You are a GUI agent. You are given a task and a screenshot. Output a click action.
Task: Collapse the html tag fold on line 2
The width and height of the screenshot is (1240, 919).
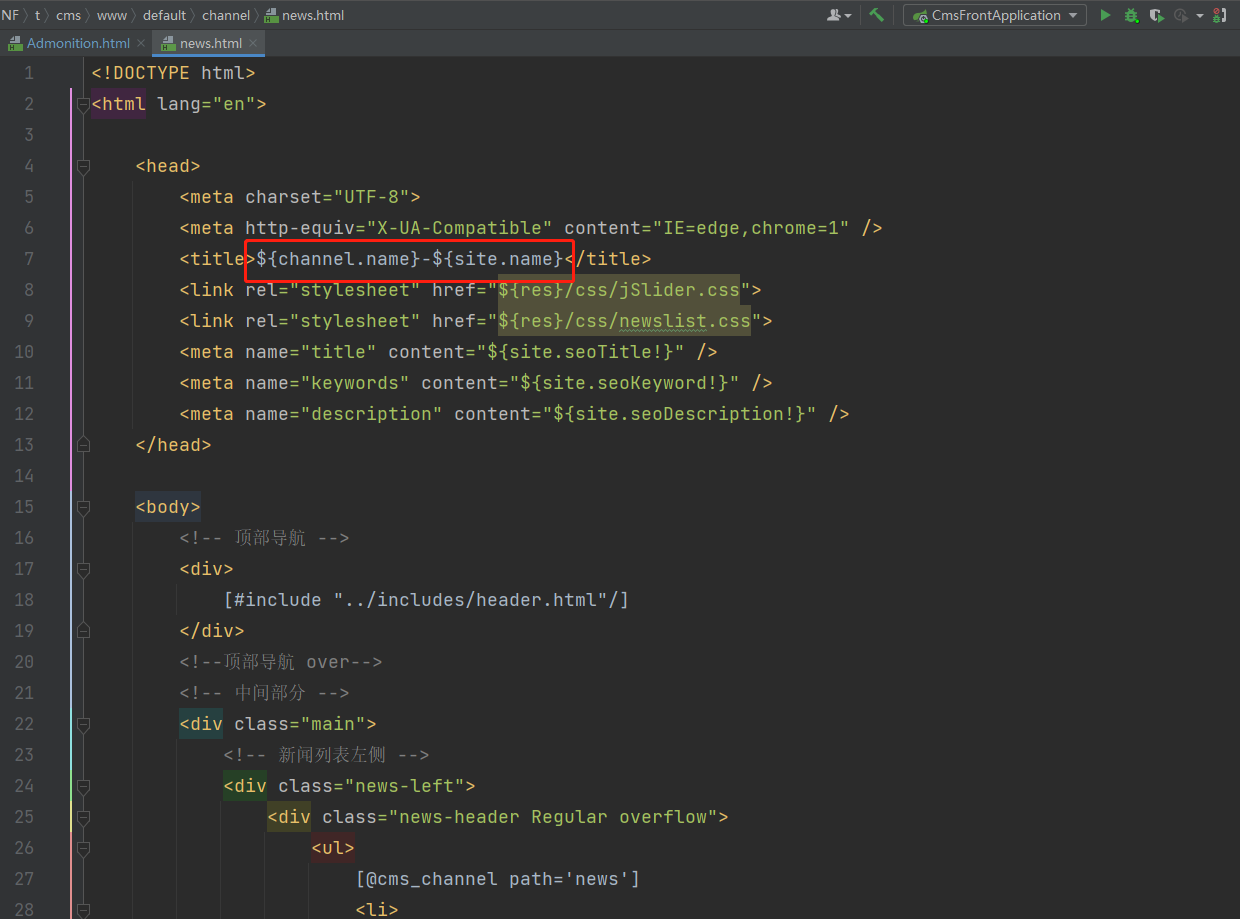[83, 104]
